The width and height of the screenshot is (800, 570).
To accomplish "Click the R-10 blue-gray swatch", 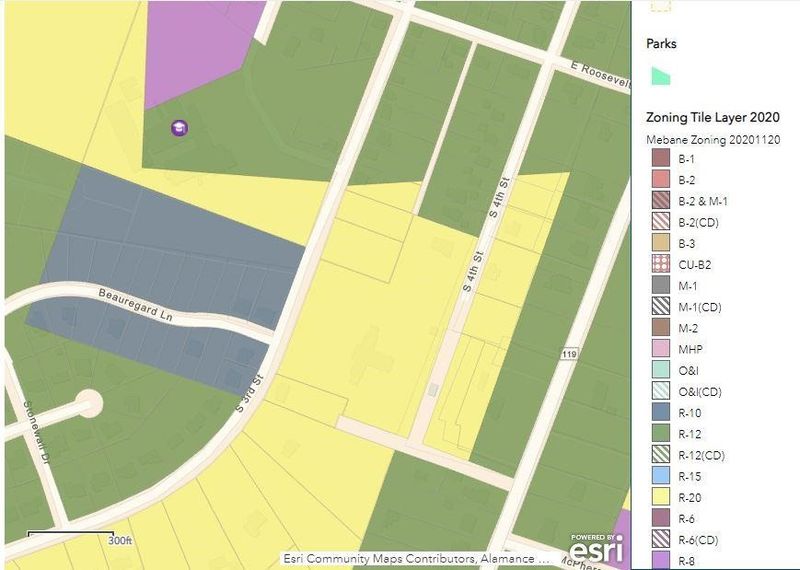I will click(661, 412).
